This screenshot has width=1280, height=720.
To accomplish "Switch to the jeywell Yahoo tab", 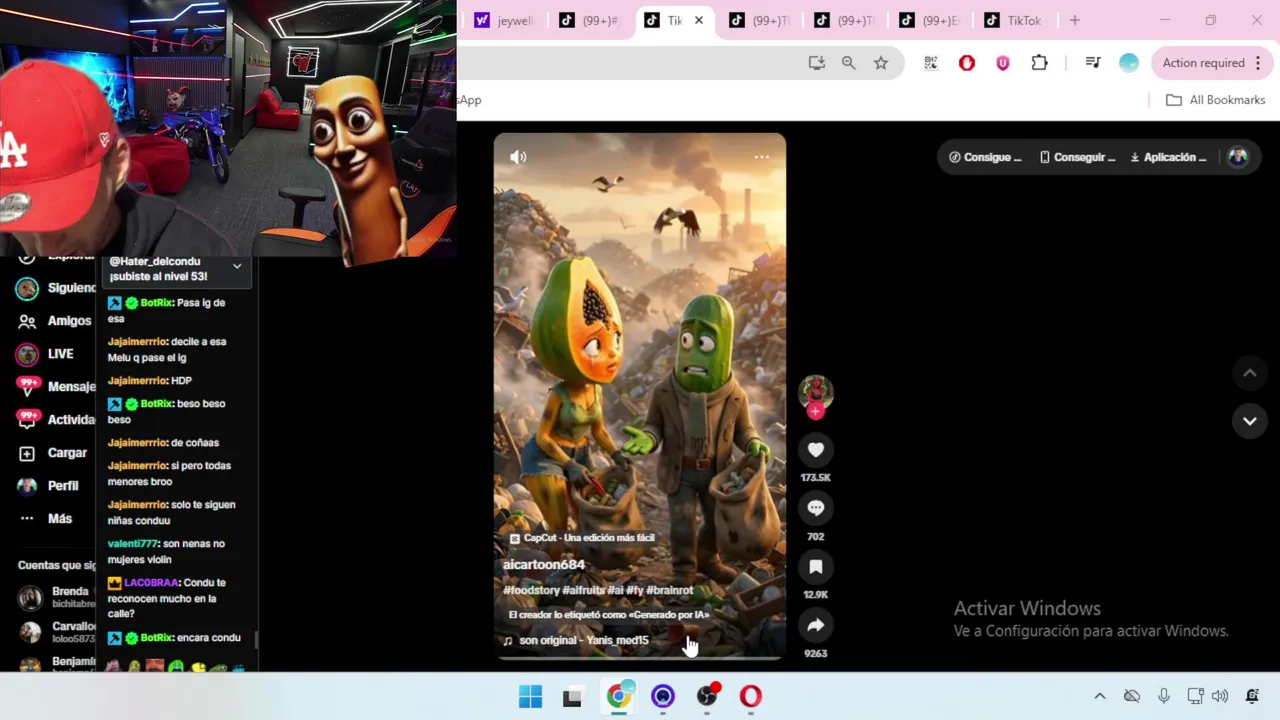I will coord(505,20).
